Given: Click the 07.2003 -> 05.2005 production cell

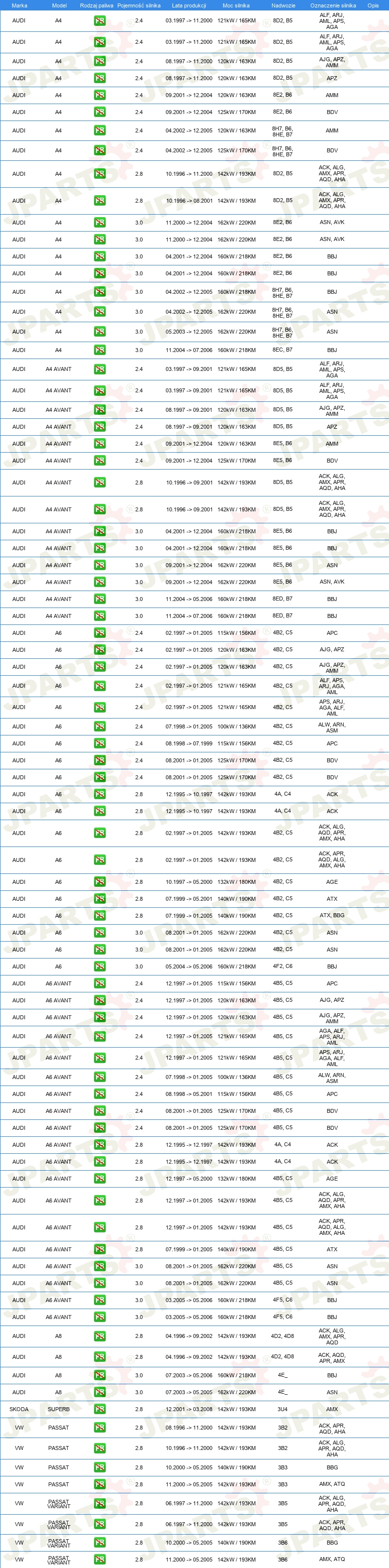Looking at the screenshot, I should click(x=189, y=1392).
